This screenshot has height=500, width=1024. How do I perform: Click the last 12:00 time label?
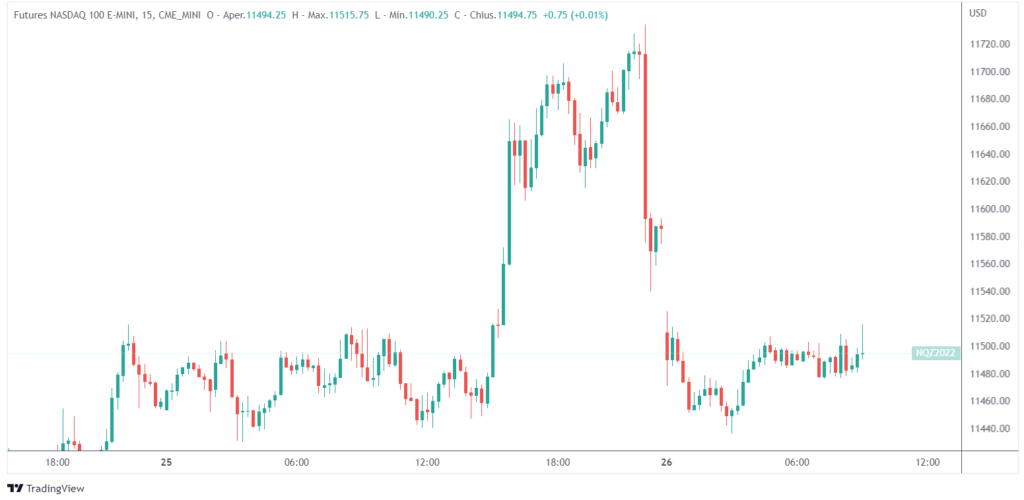927,462
